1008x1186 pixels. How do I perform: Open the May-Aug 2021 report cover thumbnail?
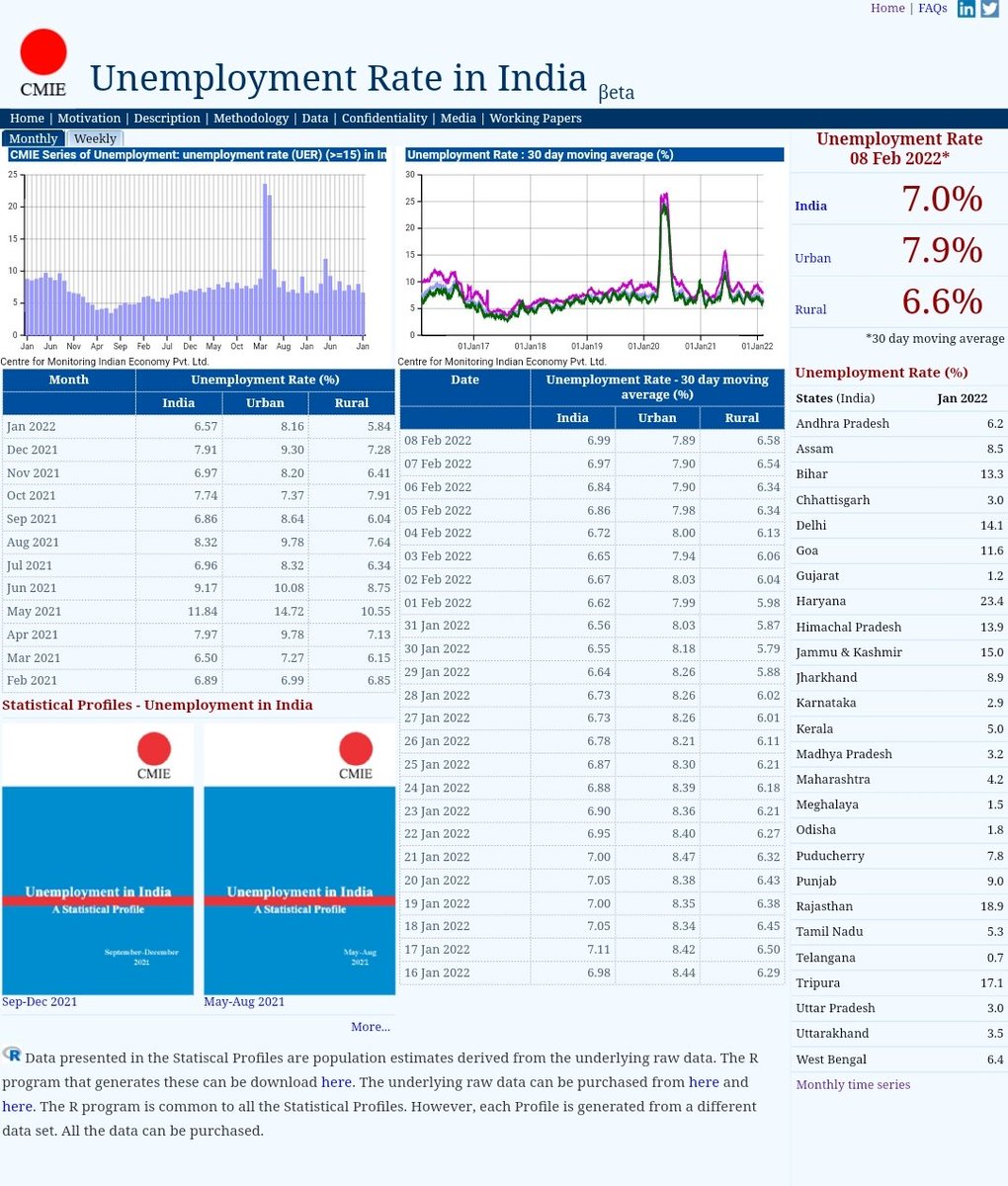pyautogui.click(x=299, y=859)
